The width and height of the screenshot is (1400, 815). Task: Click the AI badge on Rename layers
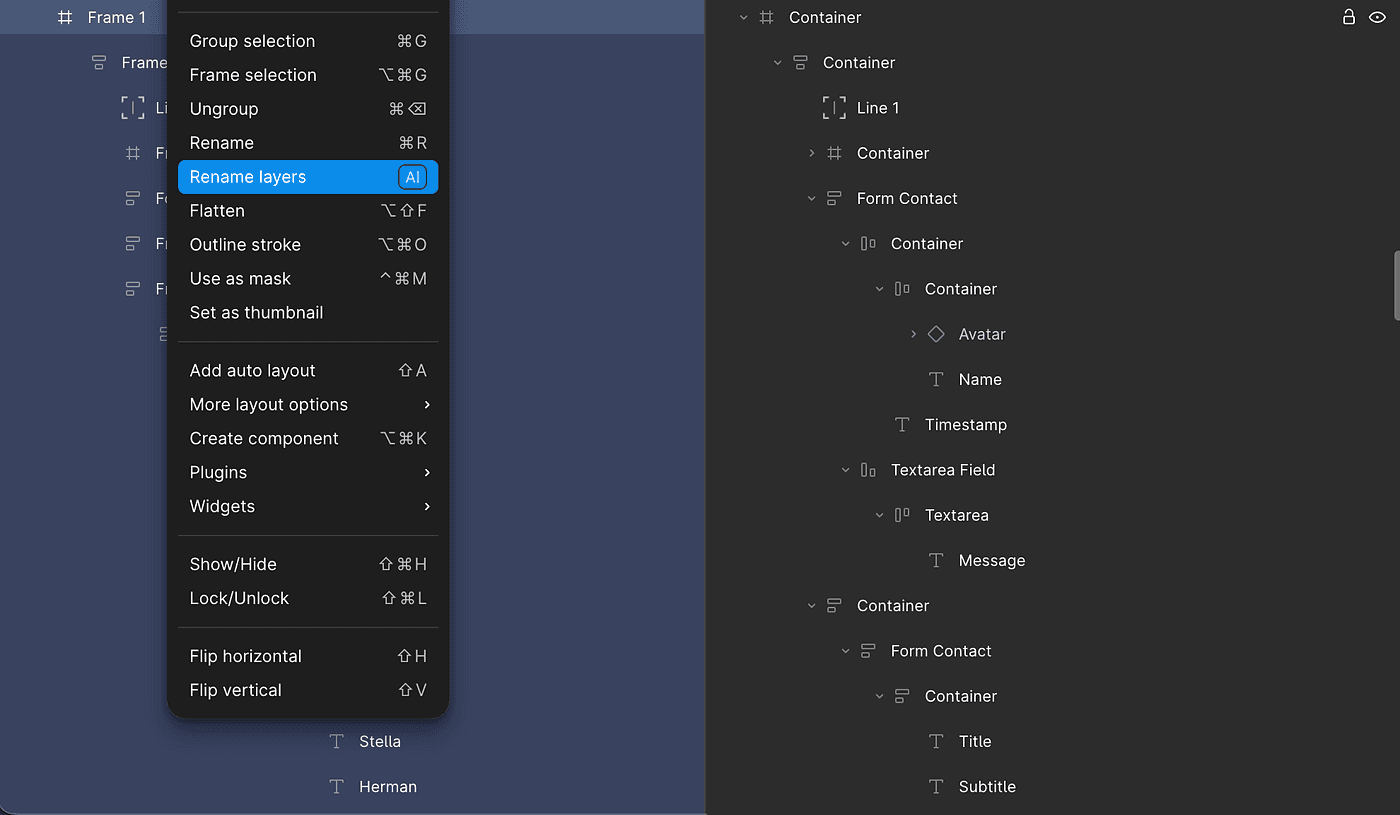click(412, 177)
